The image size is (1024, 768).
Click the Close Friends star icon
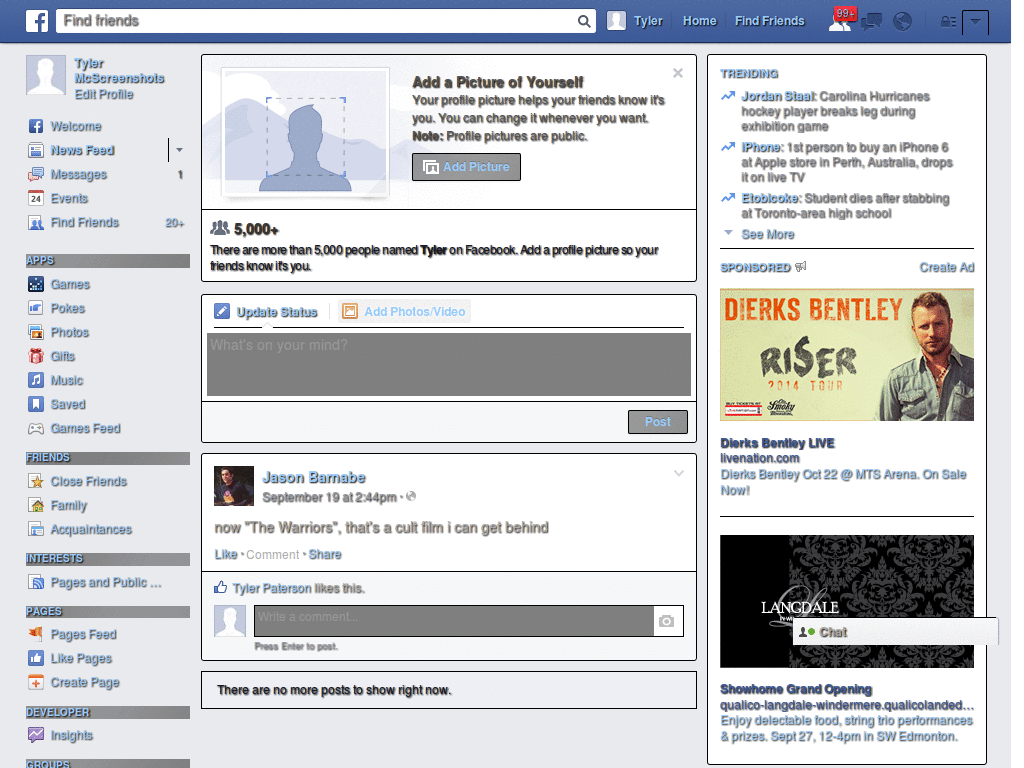(36, 481)
